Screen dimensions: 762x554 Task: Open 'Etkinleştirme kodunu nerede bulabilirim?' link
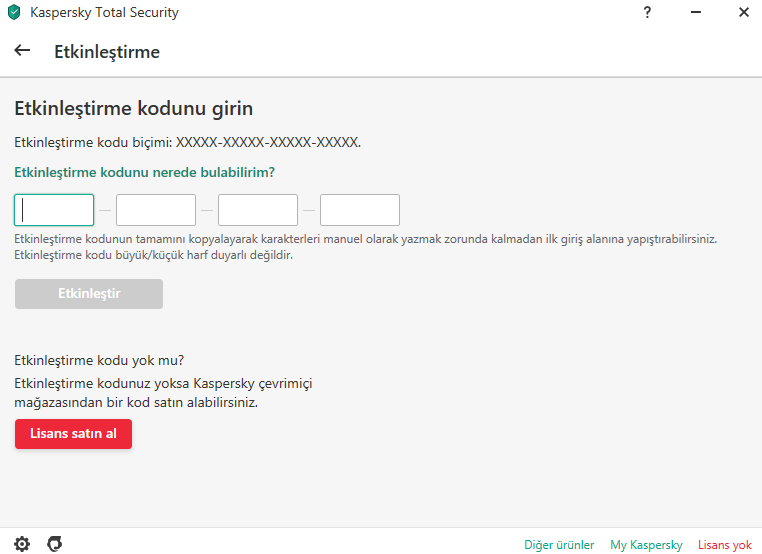144,173
